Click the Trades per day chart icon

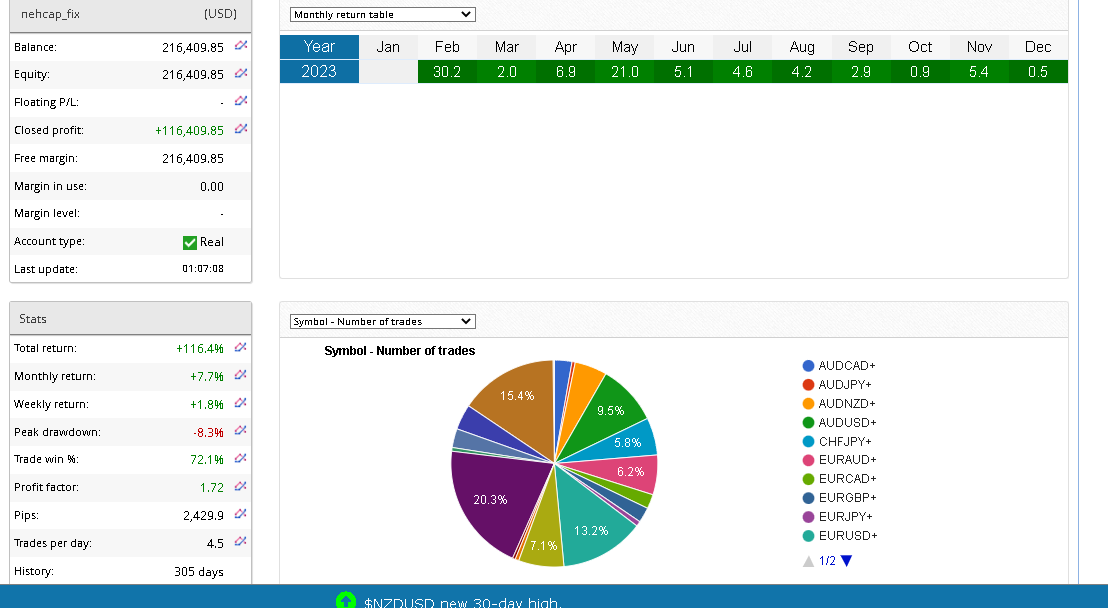point(240,542)
